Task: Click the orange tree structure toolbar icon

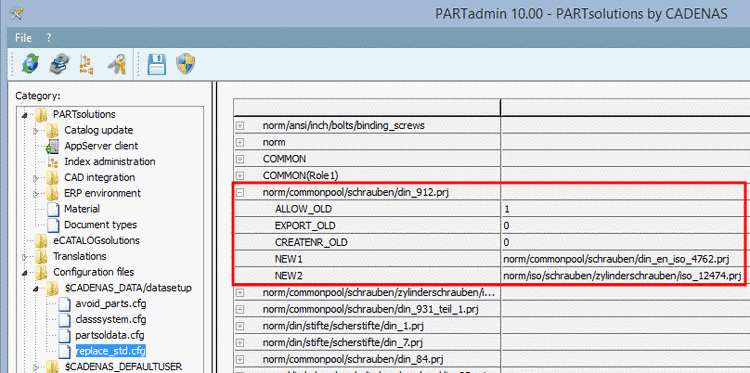Action: pos(87,64)
